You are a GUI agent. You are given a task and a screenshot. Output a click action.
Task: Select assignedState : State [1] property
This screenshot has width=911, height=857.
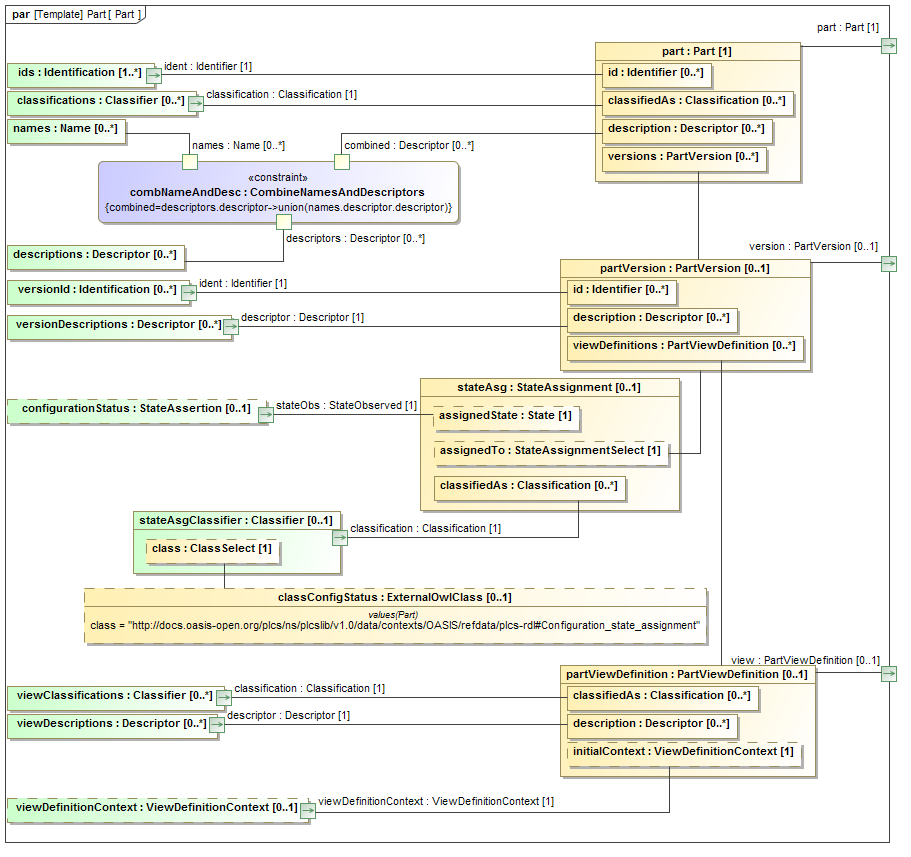pyautogui.click(x=506, y=417)
